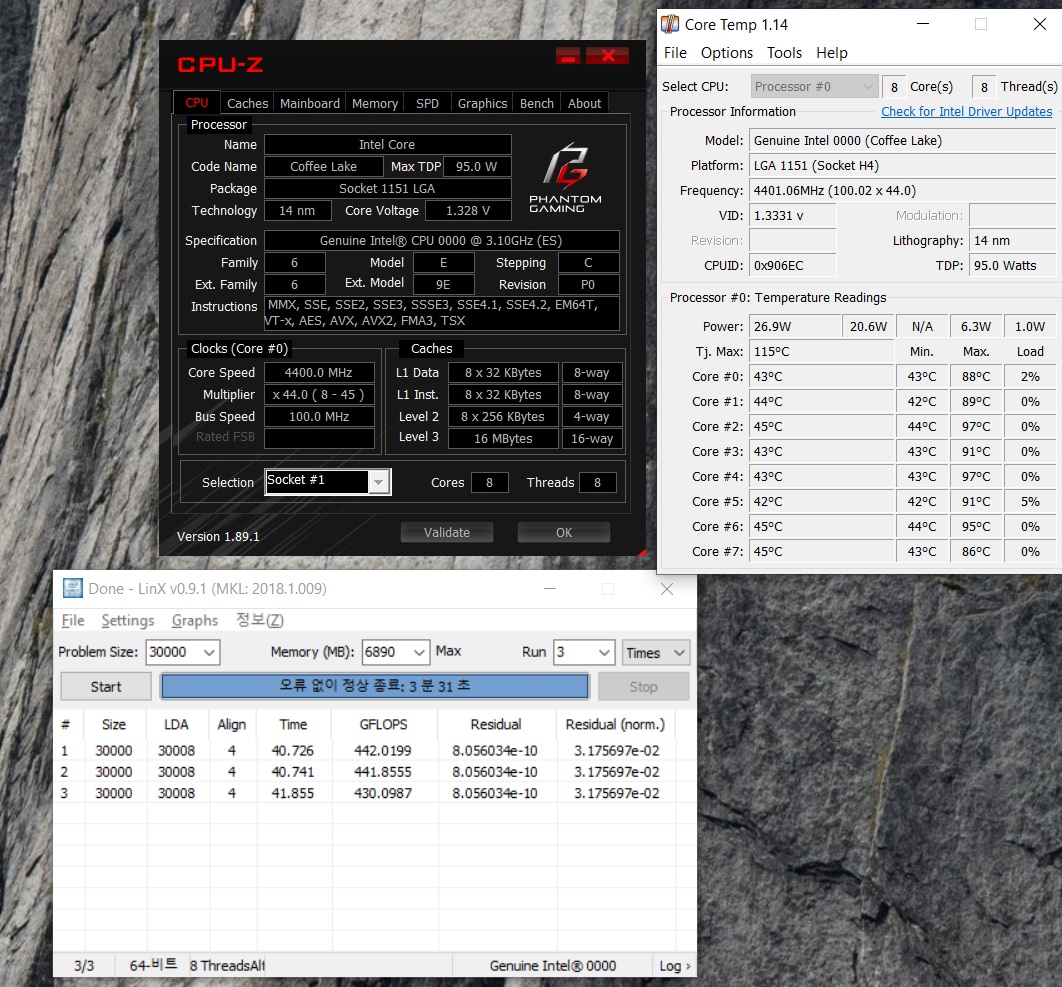Expand the Log panel in LinX status bar
Screen dimensions: 1062x987
(675, 965)
